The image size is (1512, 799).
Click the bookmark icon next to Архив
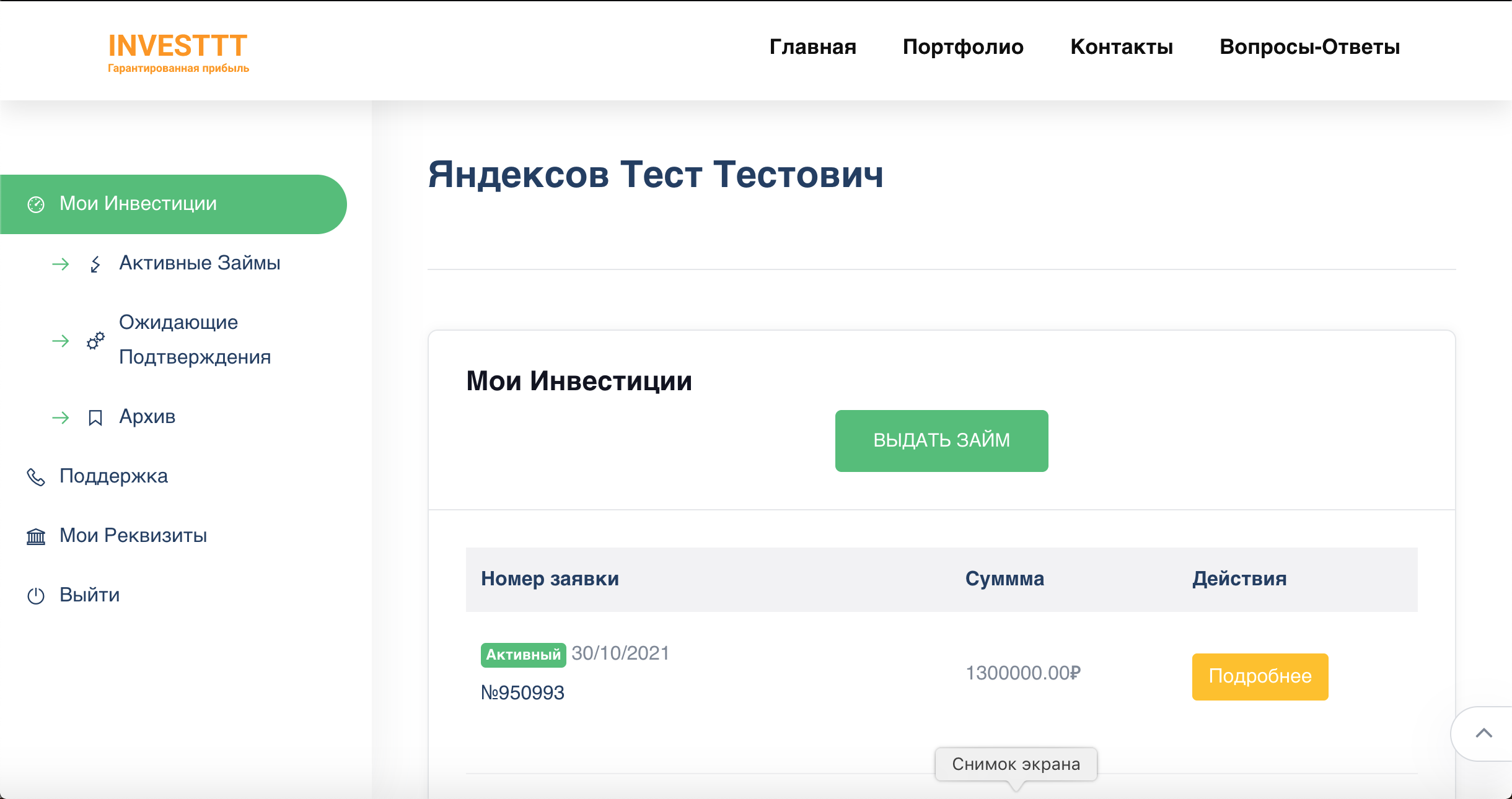(95, 418)
